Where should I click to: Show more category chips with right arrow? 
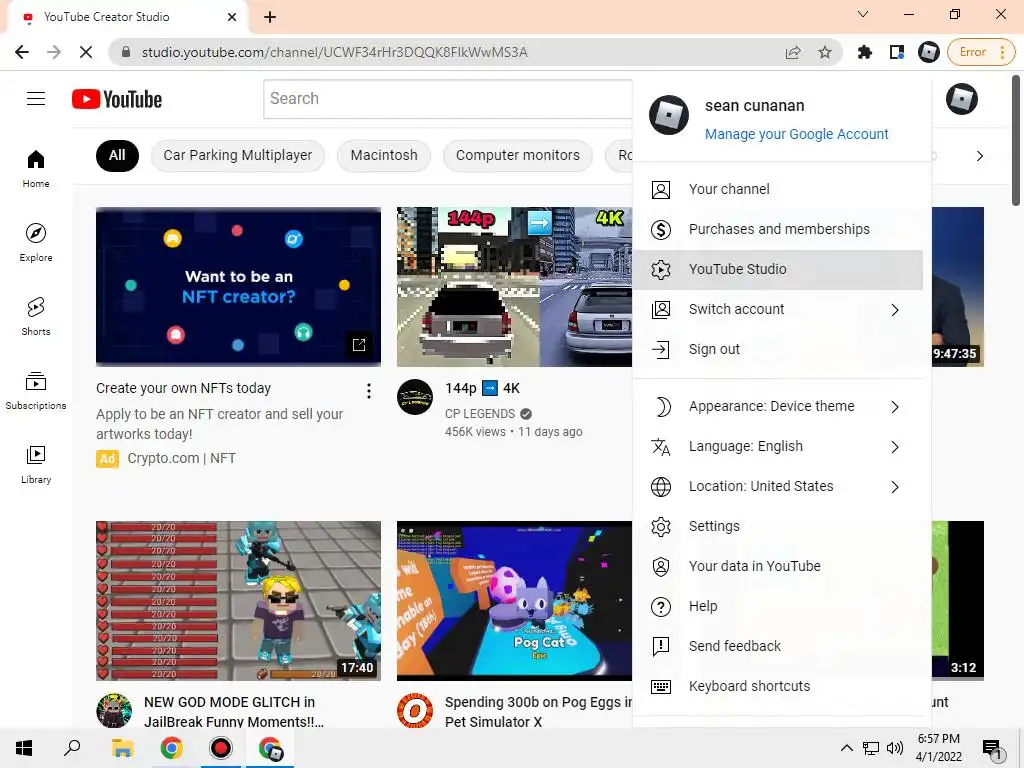click(980, 156)
